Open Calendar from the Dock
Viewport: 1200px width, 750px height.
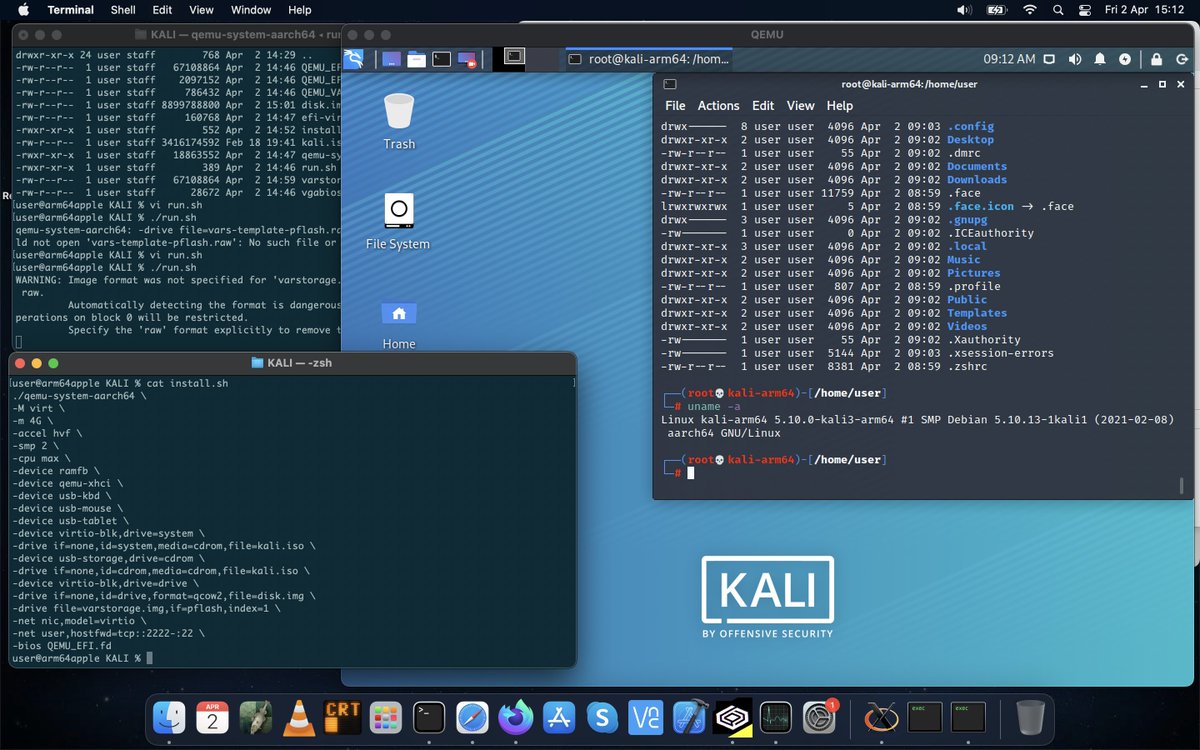pos(213,716)
